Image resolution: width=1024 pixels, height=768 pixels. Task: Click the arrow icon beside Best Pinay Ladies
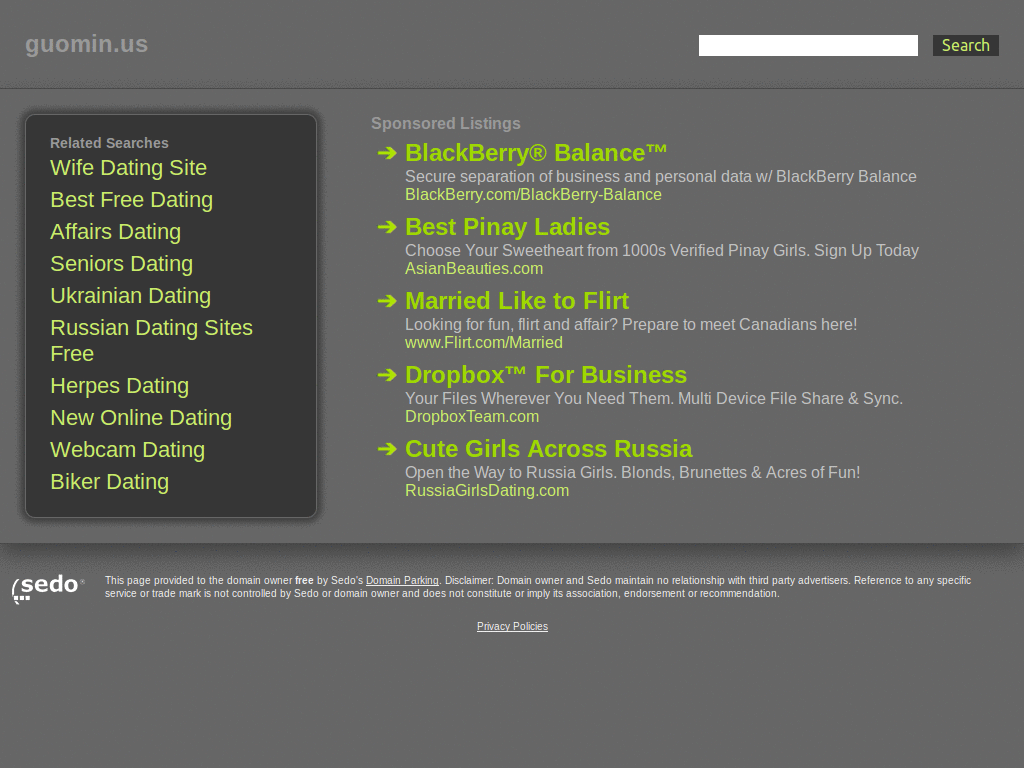click(x=387, y=227)
